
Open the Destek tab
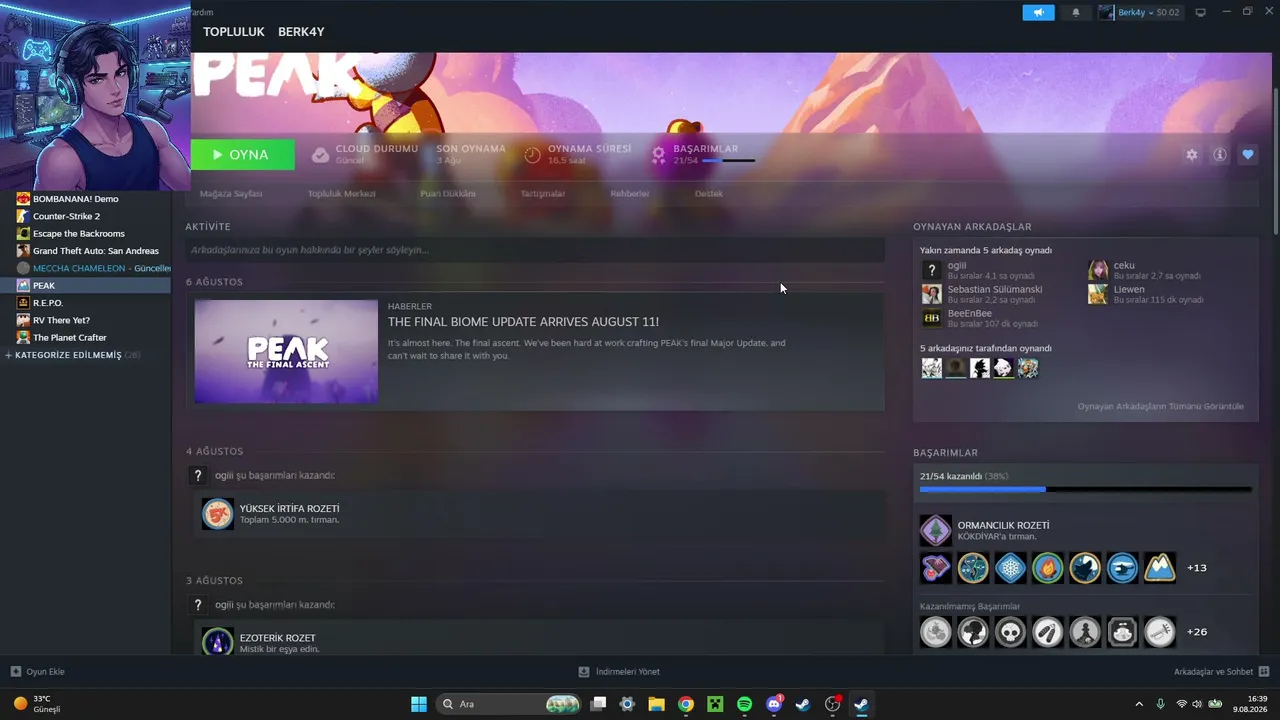pyautogui.click(x=709, y=194)
